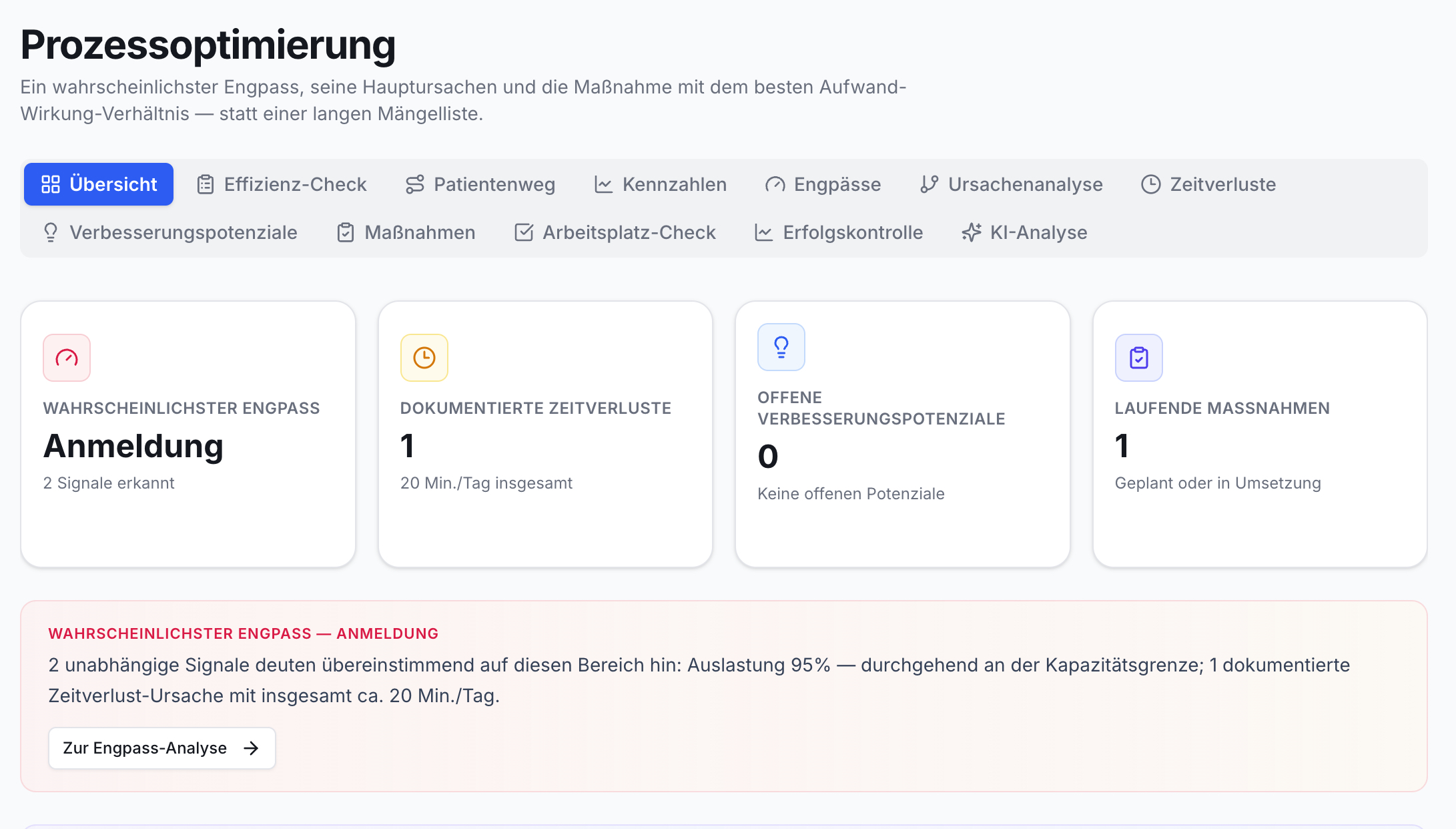The image size is (1456, 829).
Task: Click the blue lightbulb icon on Potenziale card
Action: pyautogui.click(x=781, y=347)
